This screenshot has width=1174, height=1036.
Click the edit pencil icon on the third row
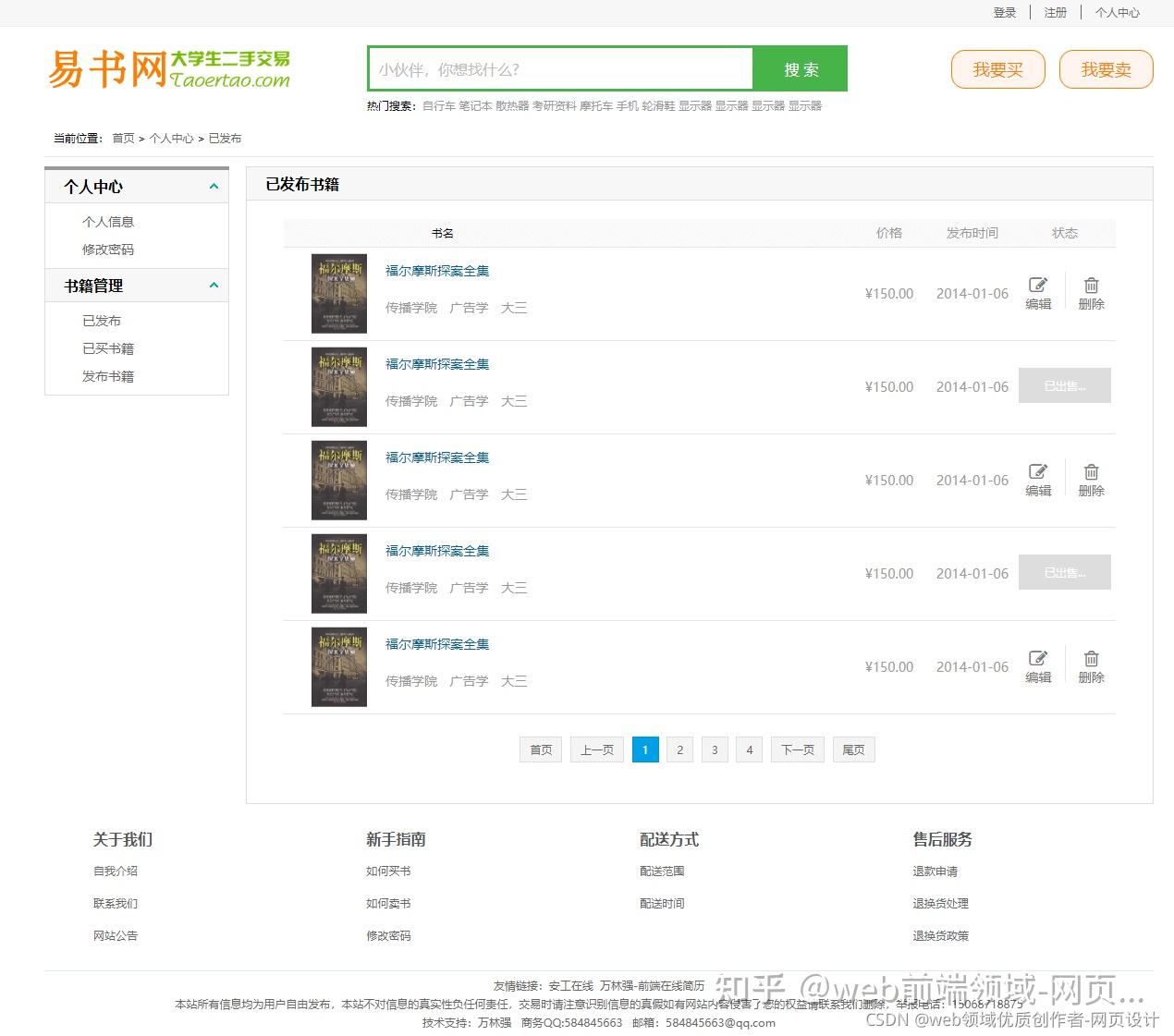(1037, 473)
